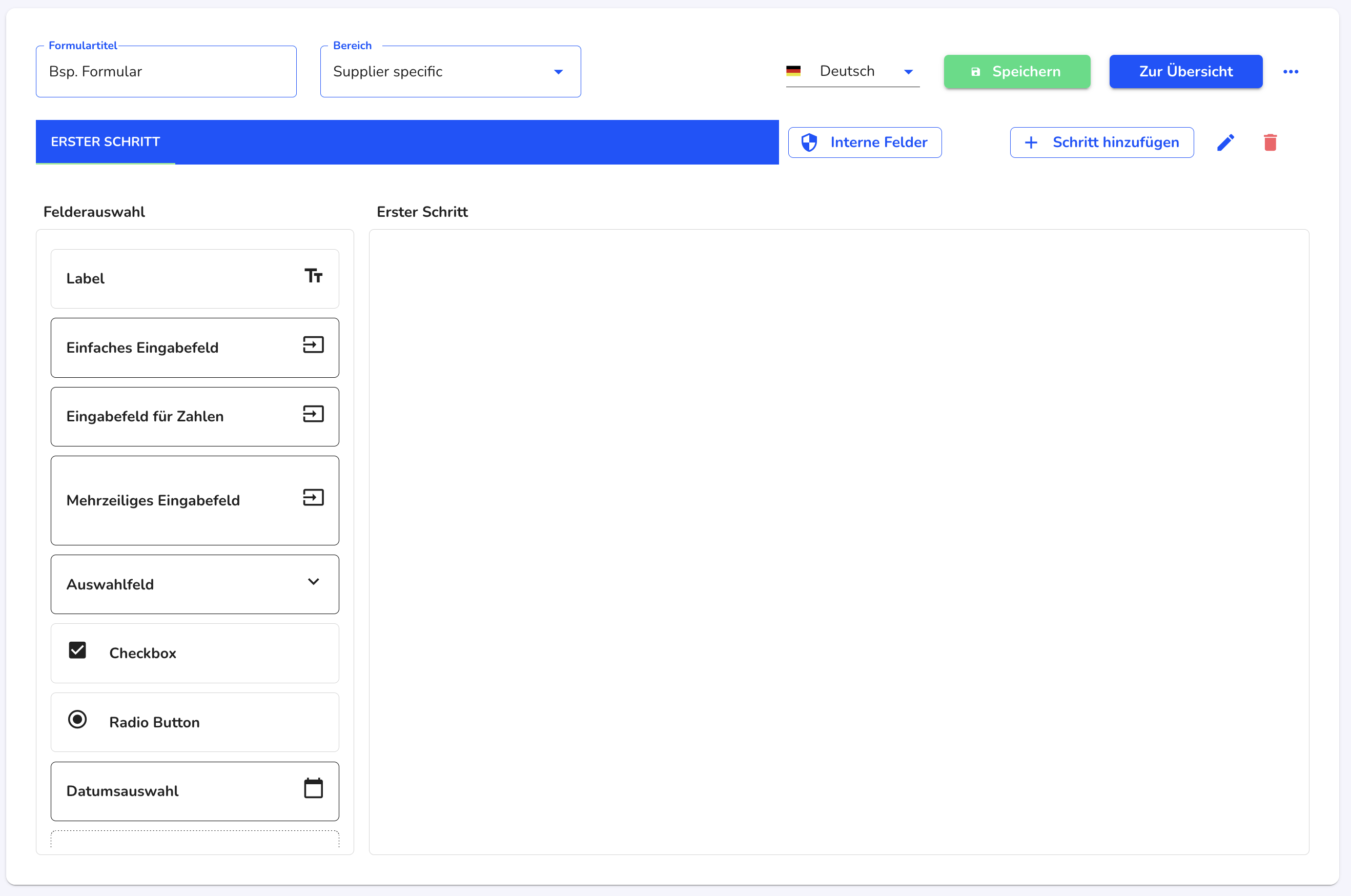Select the Radio Button field's radio icon
Image resolution: width=1351 pixels, height=896 pixels.
[x=77, y=720]
